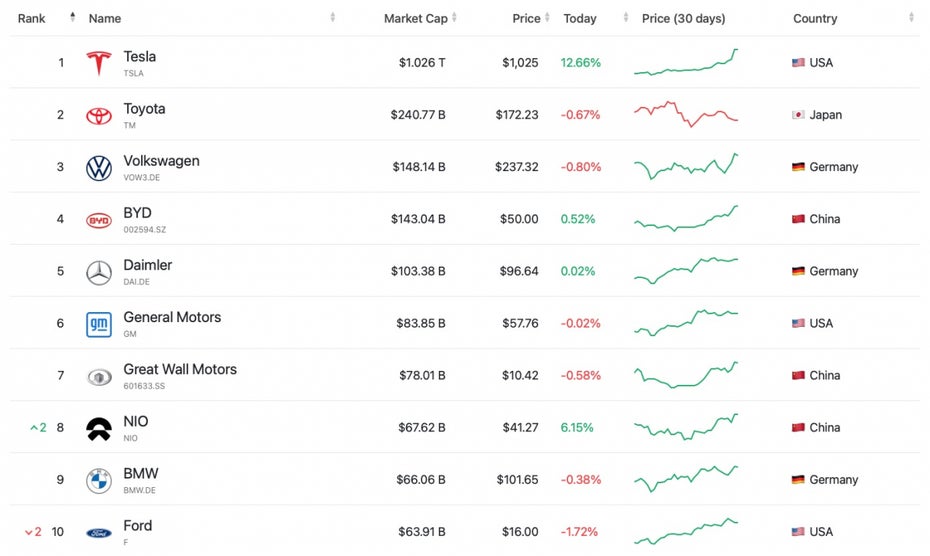Click the Japan flag in Toyota row
930x556 pixels.
pos(798,115)
